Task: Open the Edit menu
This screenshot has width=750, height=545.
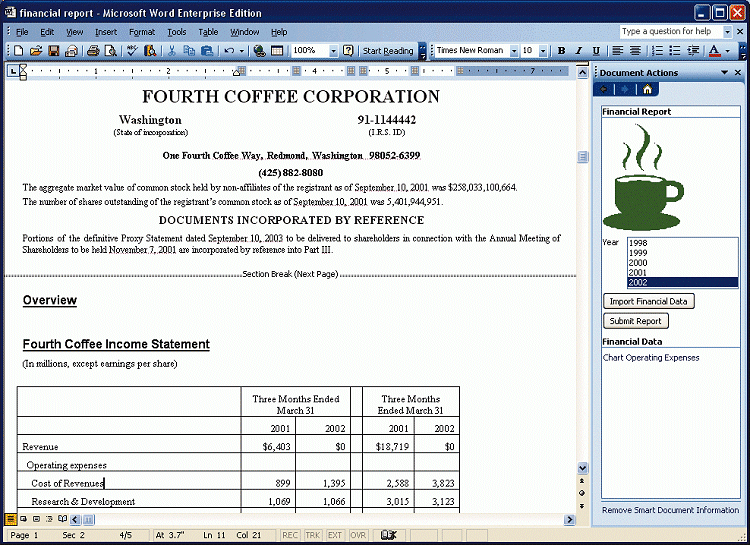Action: point(47,32)
